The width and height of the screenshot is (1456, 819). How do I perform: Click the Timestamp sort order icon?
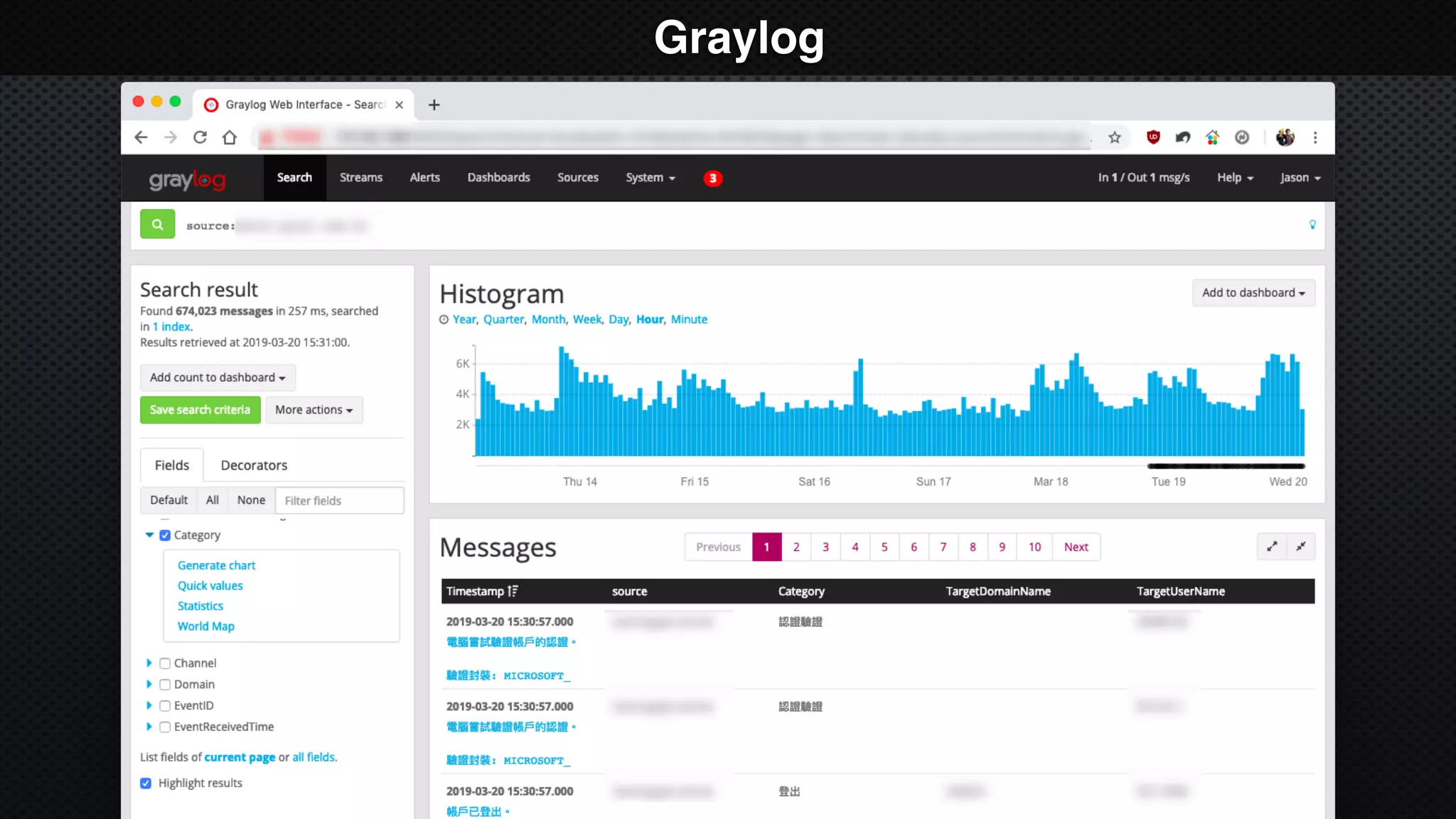point(513,591)
